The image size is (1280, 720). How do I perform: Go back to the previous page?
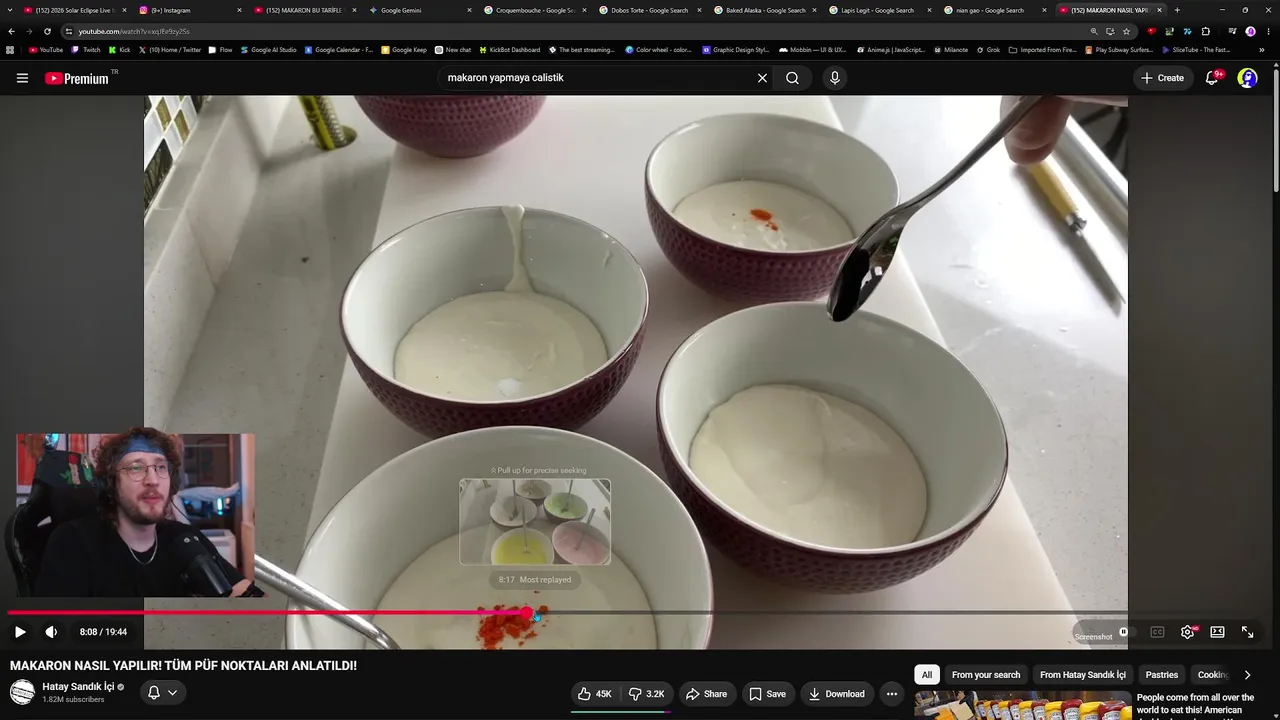point(11,31)
